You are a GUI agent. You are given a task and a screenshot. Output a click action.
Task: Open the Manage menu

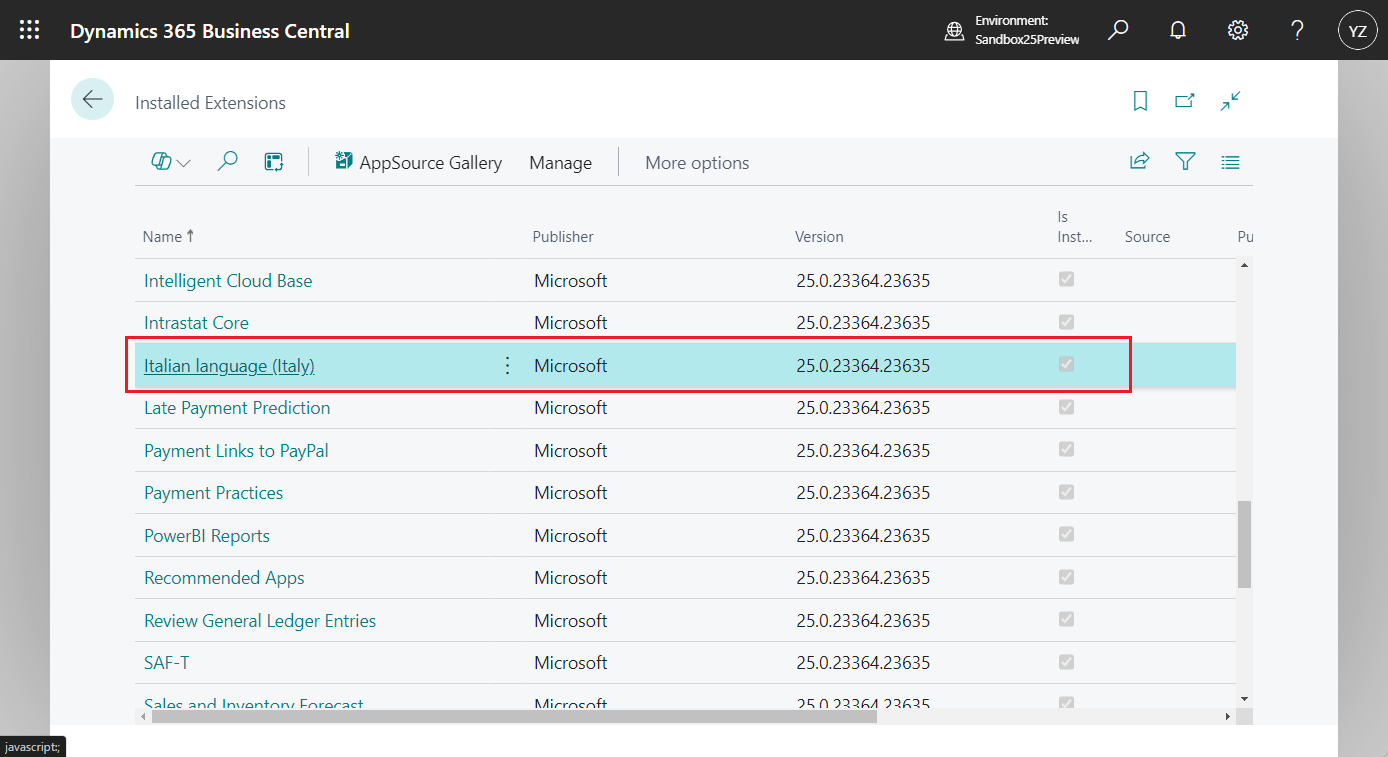click(560, 161)
